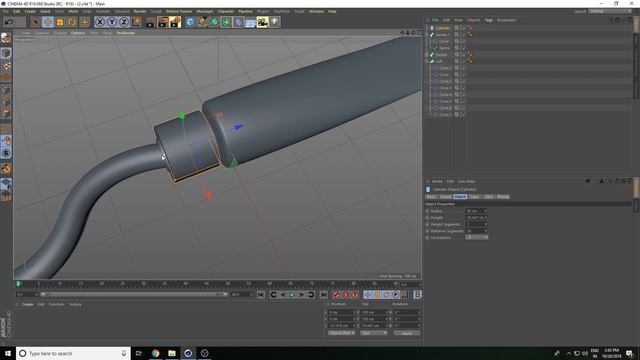Activate the Scale tool in the toolbar

pyautogui.click(x=60, y=22)
